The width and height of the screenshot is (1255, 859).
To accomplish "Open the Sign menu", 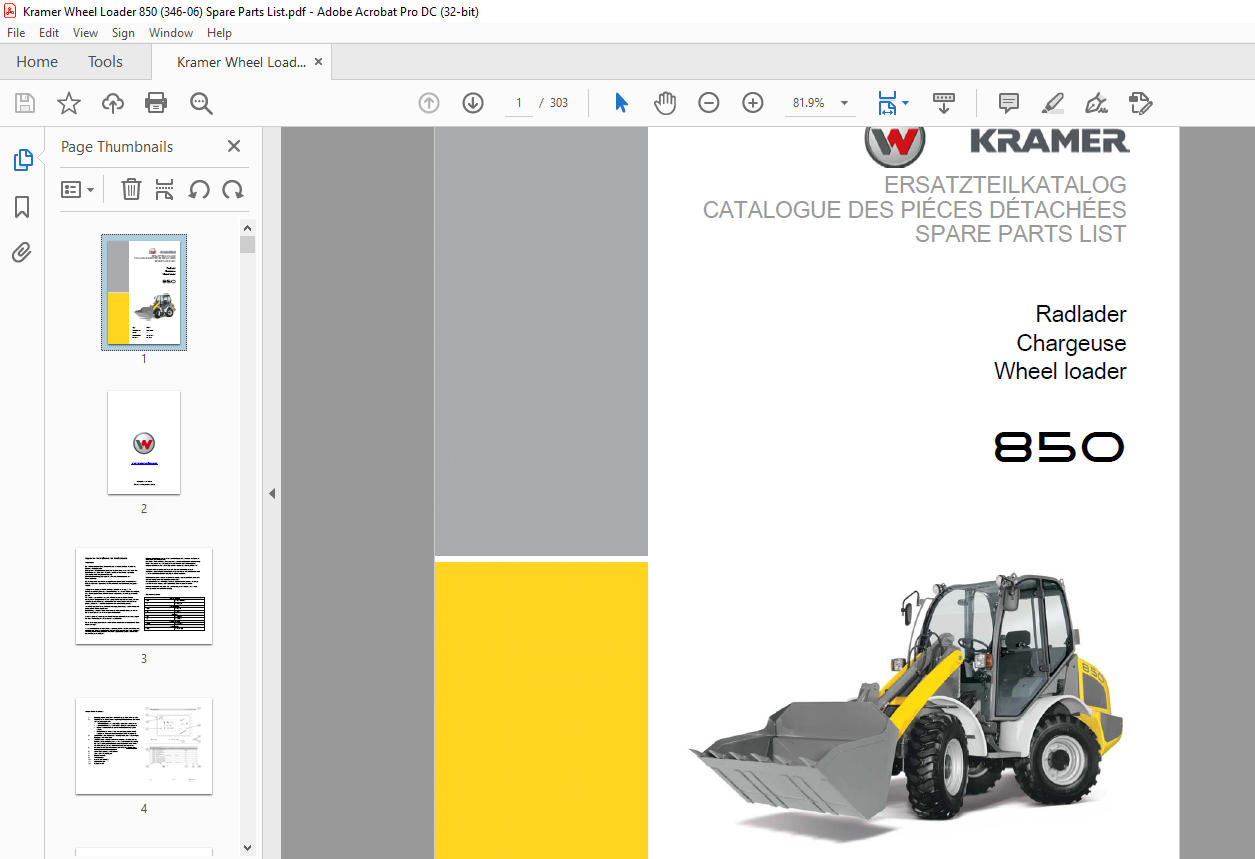I will 123,33.
